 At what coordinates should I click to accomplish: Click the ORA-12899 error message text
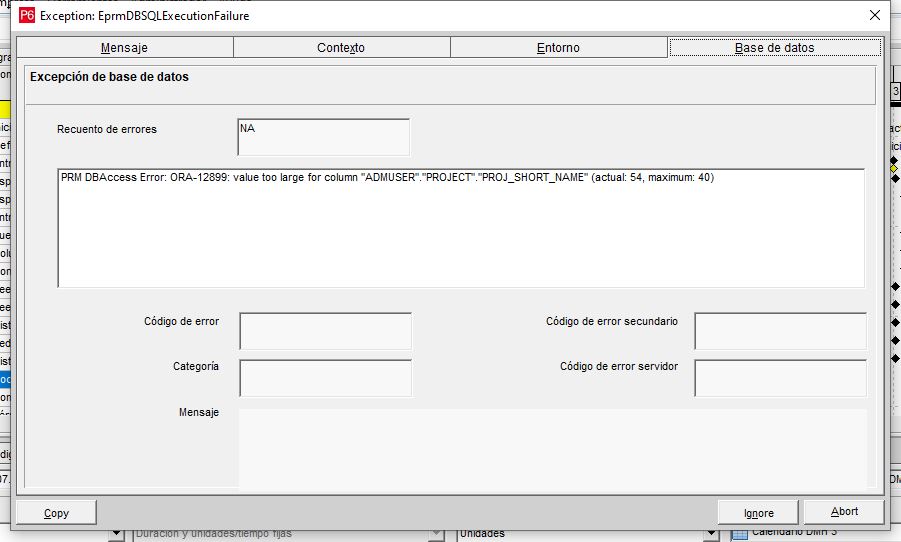387,178
